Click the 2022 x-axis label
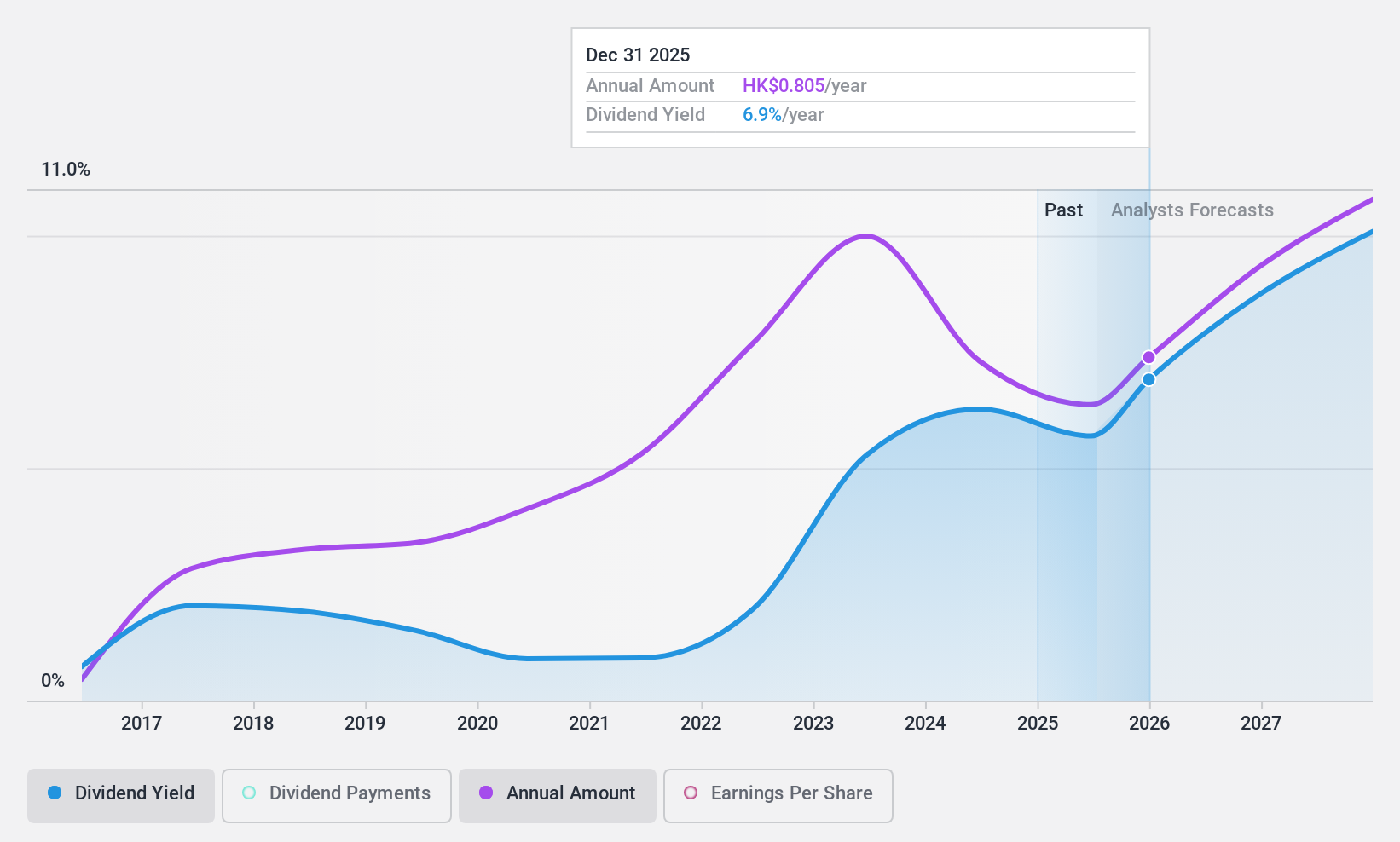 (x=701, y=724)
